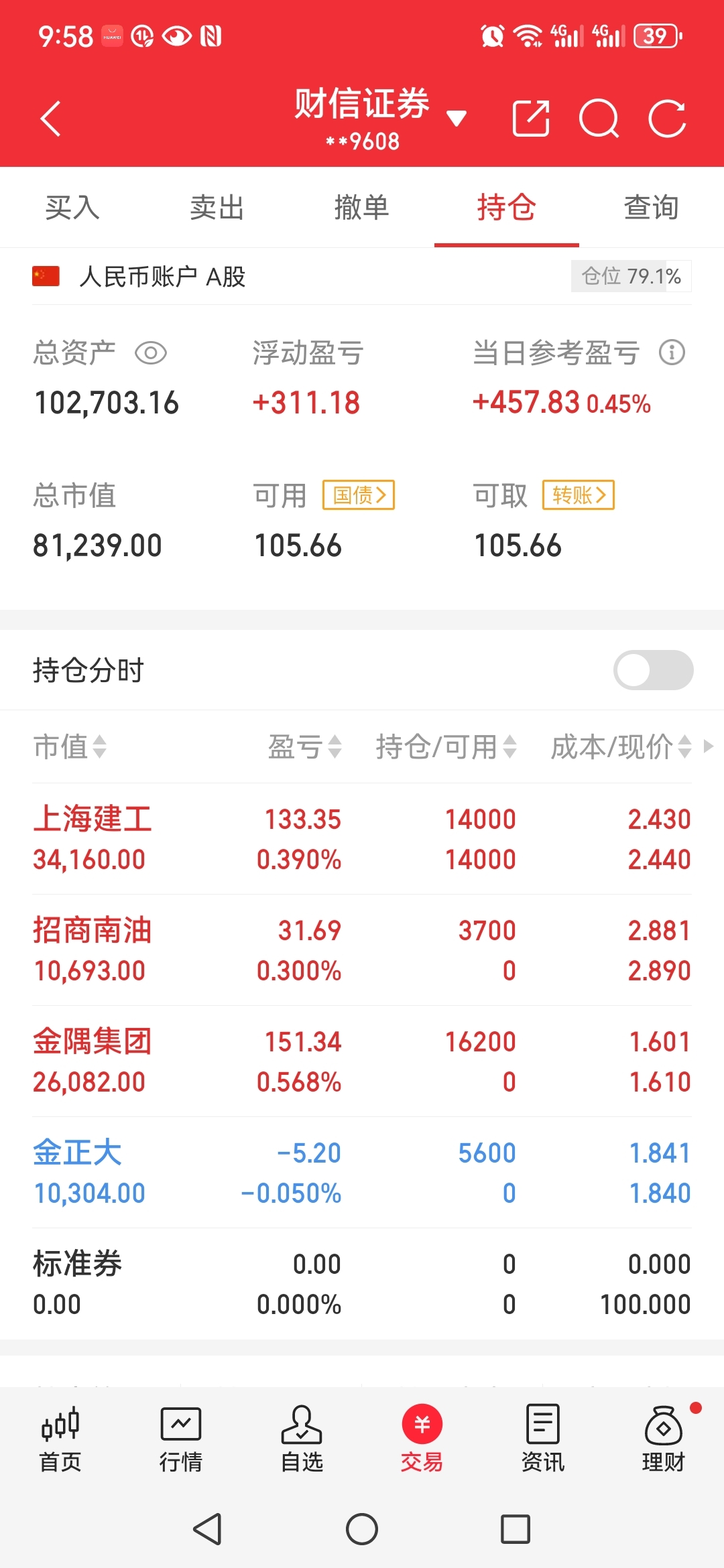Viewport: 724px width, 1568px height.
Task: Open the 资讯 news icon
Action: tap(543, 1439)
